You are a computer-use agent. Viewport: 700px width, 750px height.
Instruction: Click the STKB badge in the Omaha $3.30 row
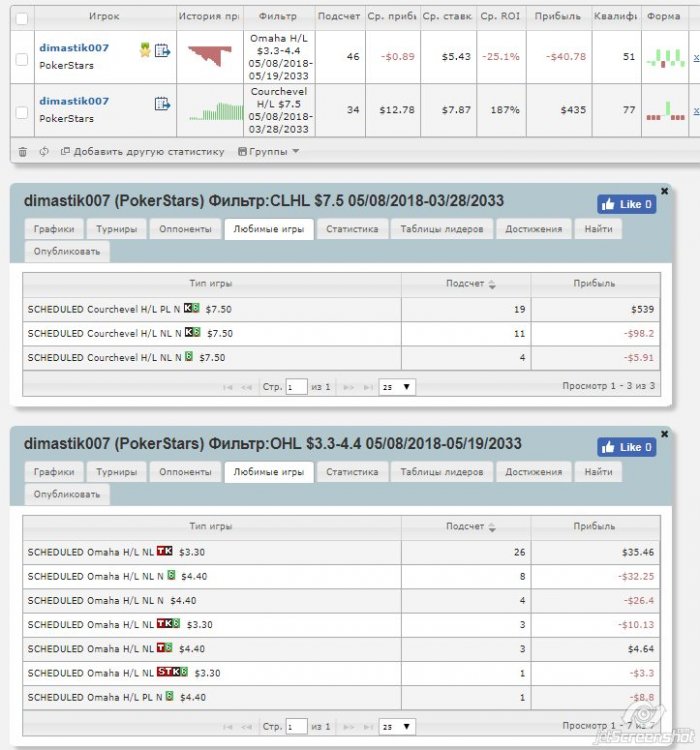172,672
